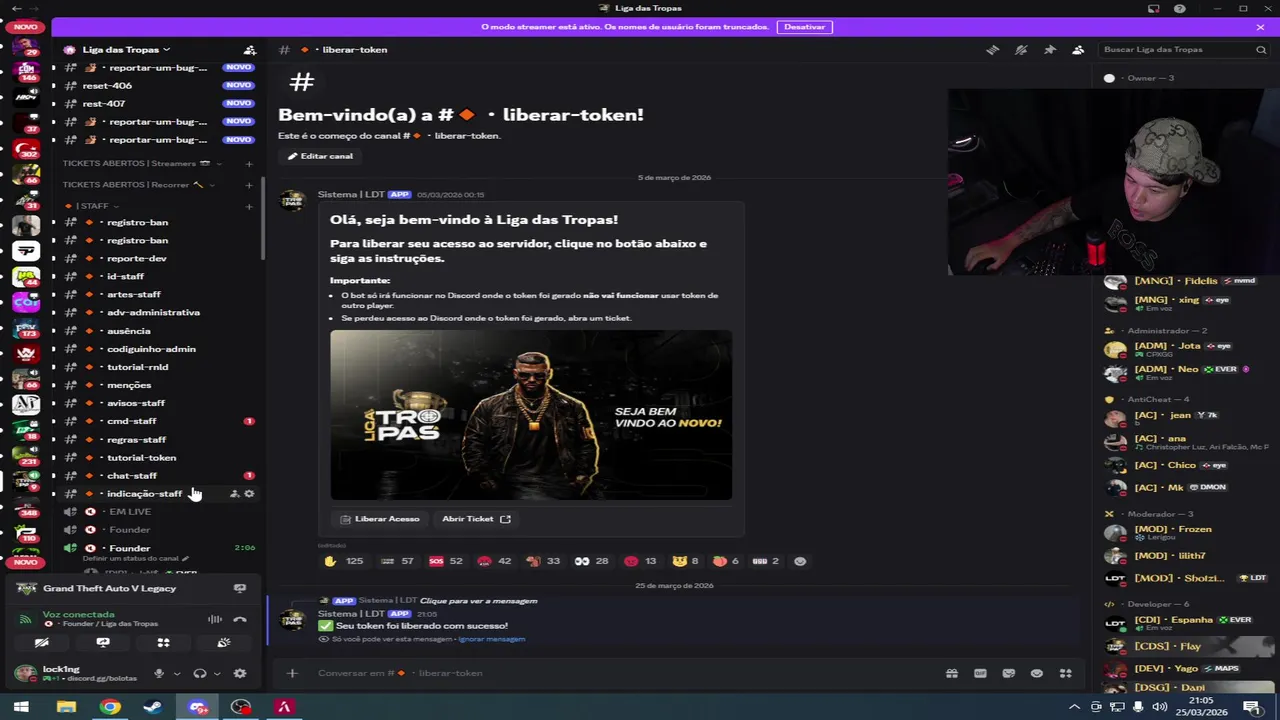Dismiss the streamer mode purple banner
The image size is (1280, 720).
1260,27
